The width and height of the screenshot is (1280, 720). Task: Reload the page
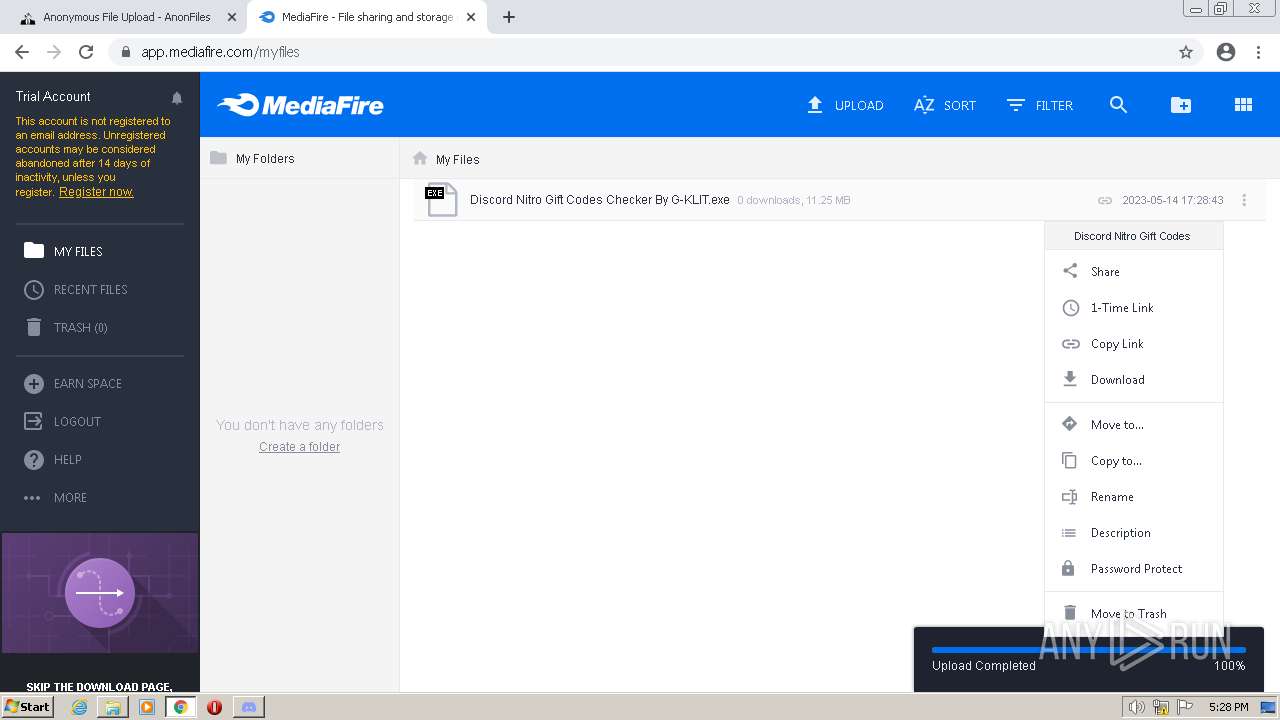pos(86,52)
